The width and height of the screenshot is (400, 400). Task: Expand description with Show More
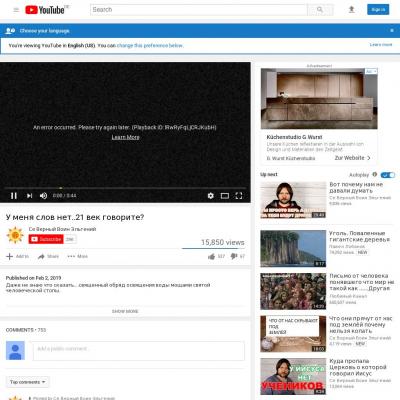(125, 311)
